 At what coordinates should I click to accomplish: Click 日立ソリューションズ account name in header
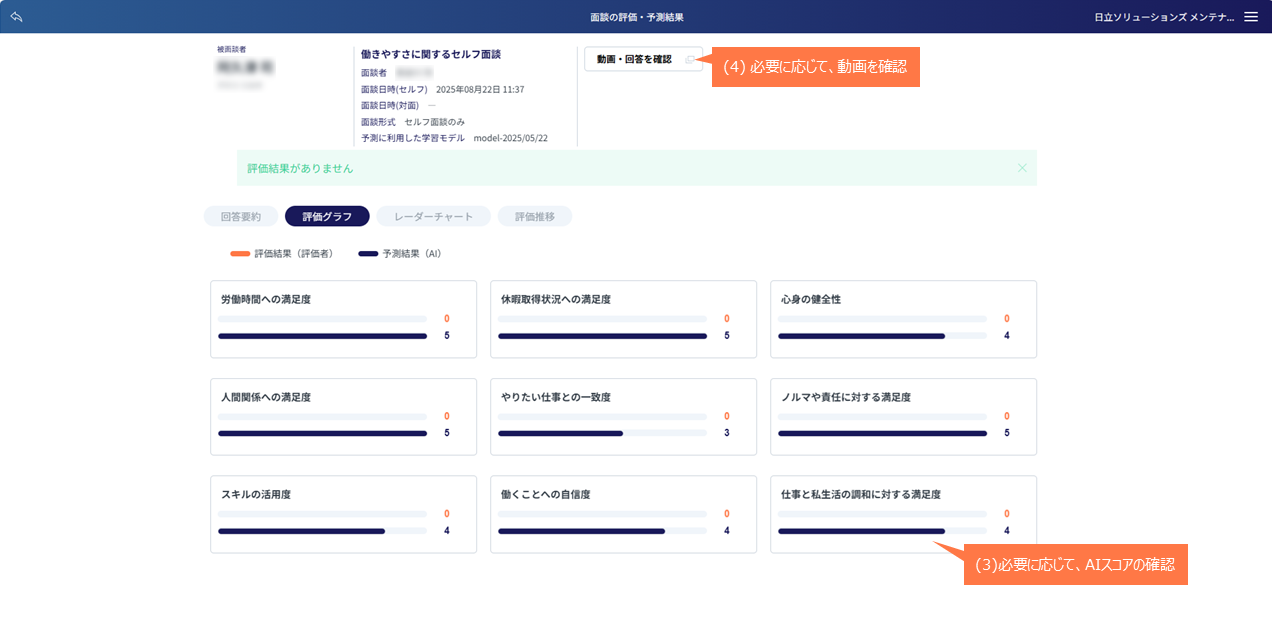1163,17
